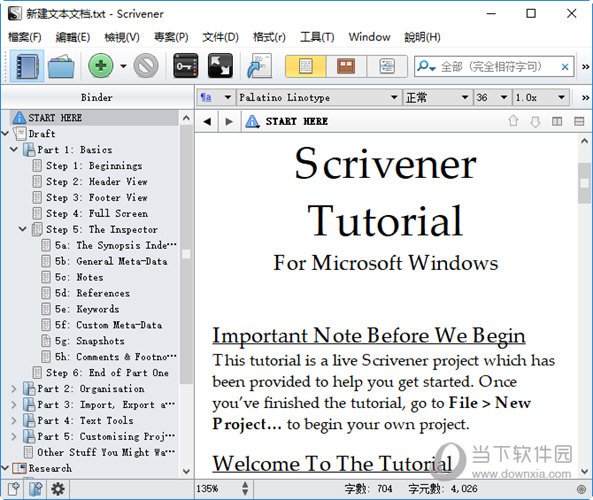Go to next document down arrow
This screenshot has height=500, width=593.
[x=535, y=121]
